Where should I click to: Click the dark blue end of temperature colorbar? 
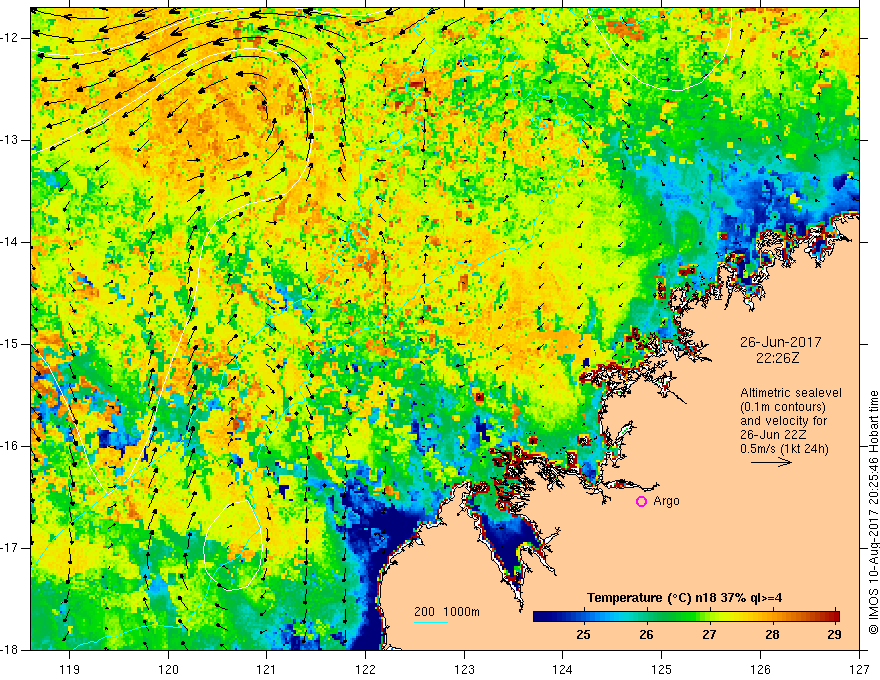542,616
